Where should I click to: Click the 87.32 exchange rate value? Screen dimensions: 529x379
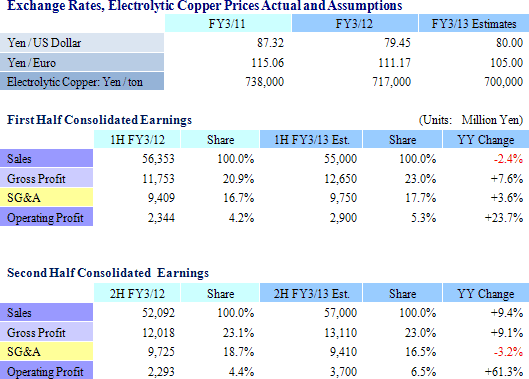[270, 43]
